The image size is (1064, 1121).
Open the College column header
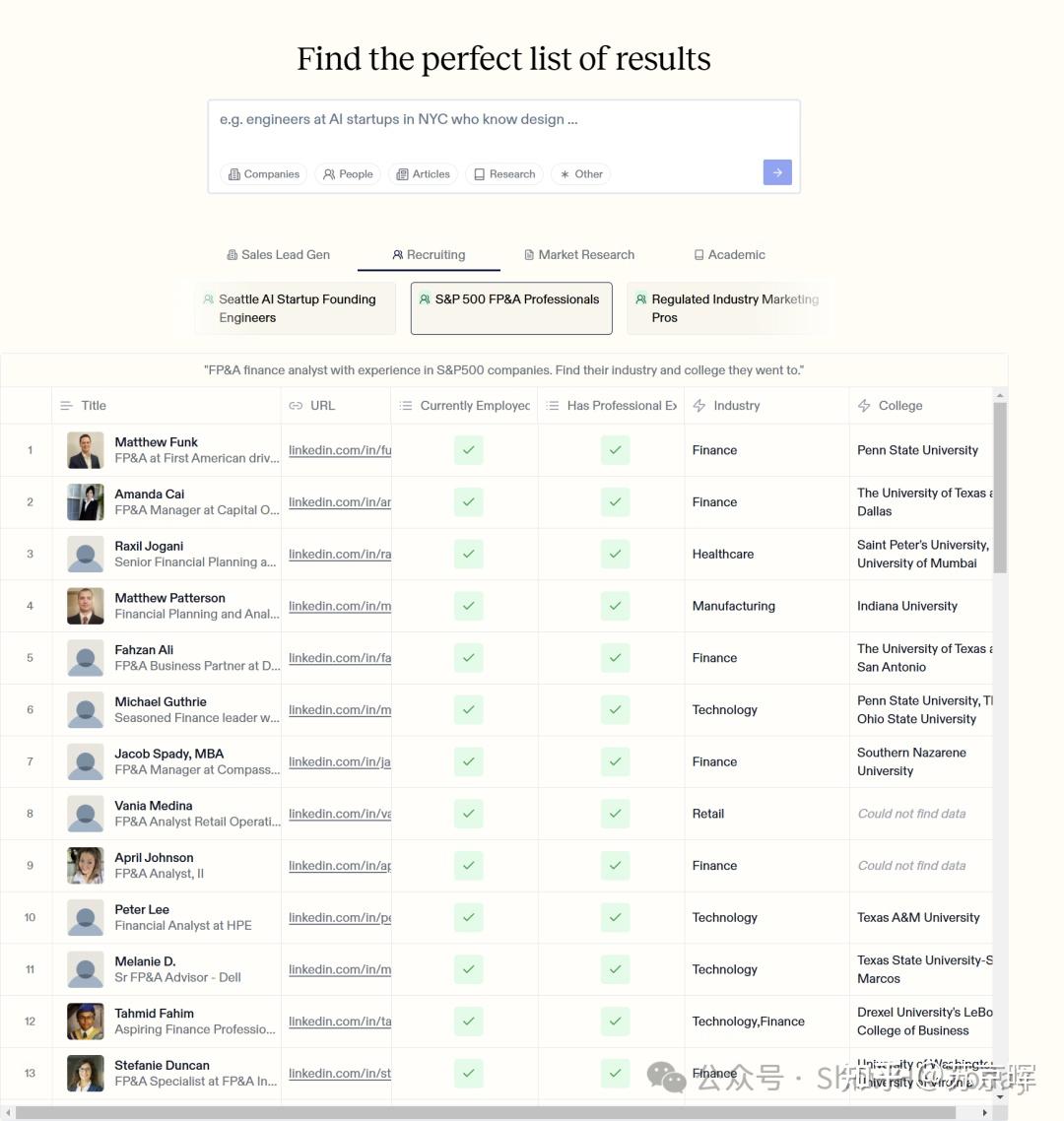click(900, 406)
